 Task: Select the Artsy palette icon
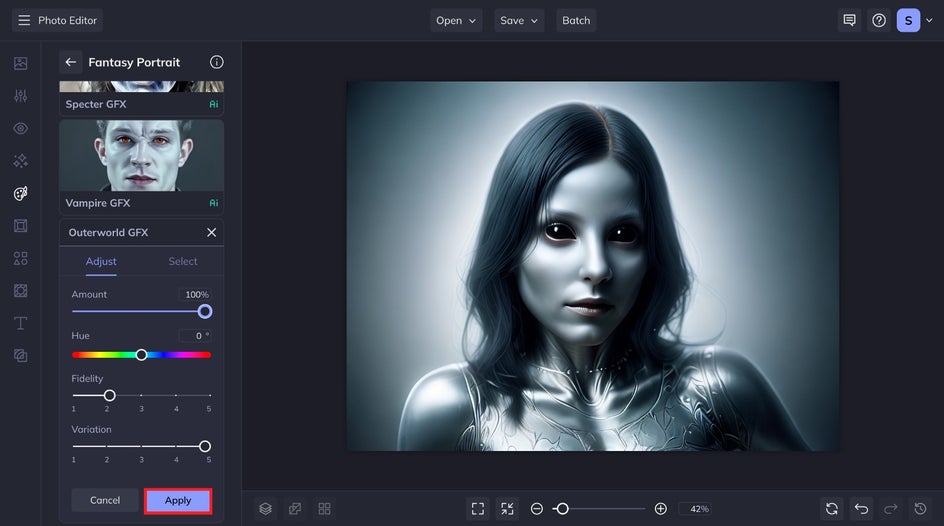pos(20,193)
